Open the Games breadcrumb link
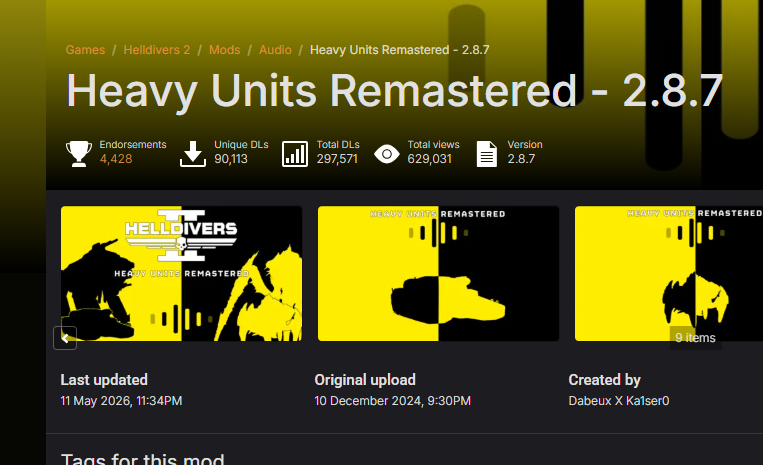Image resolution: width=763 pixels, height=465 pixels. [x=85, y=50]
